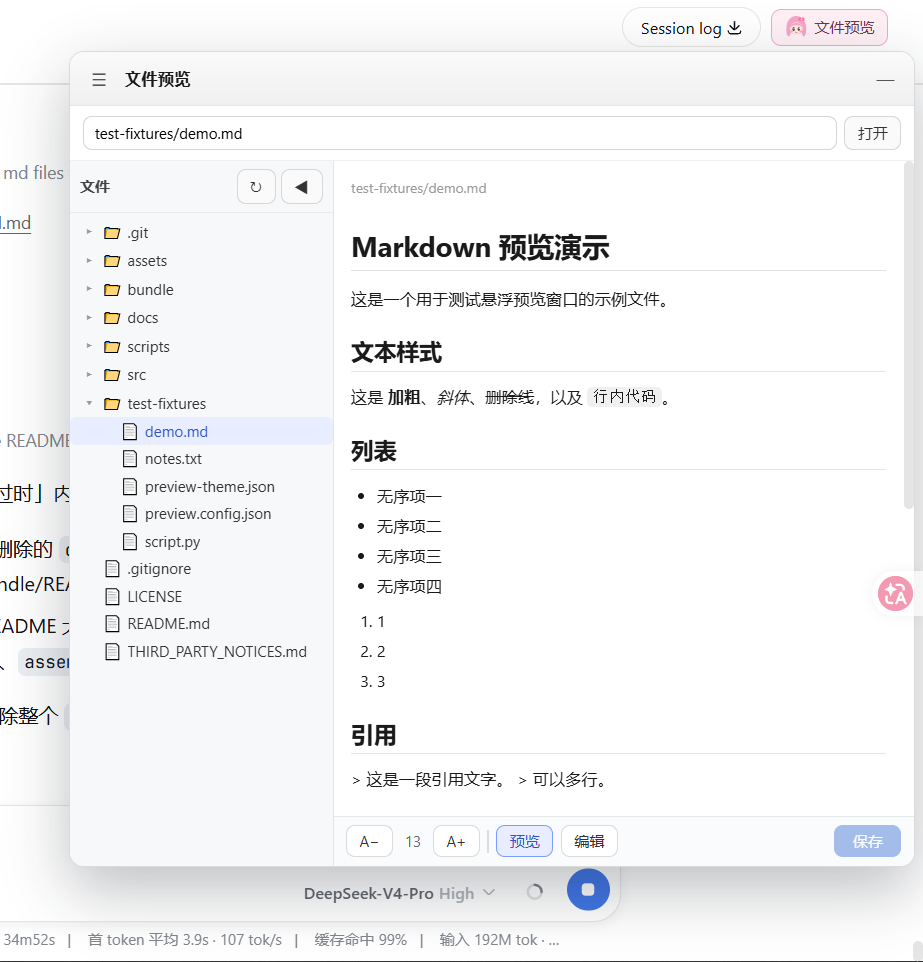The width and height of the screenshot is (923, 962).
Task: Decrease font size with A− button
Action: click(369, 841)
